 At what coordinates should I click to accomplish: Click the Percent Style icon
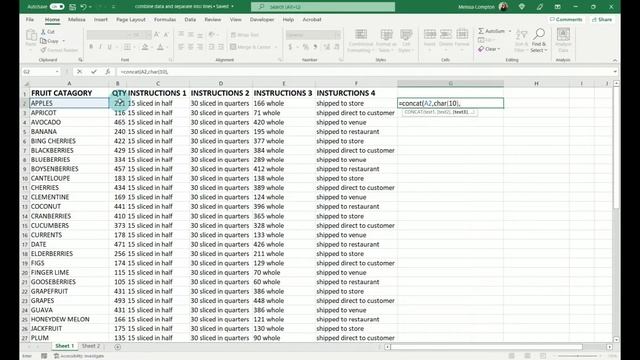305,47
